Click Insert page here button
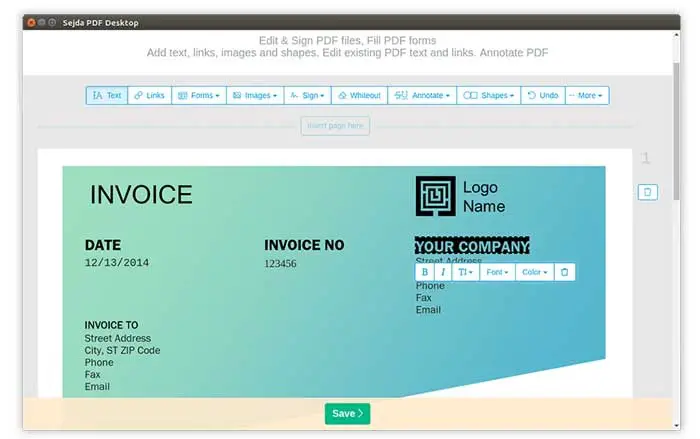The image size is (700, 439). pyautogui.click(x=335, y=126)
